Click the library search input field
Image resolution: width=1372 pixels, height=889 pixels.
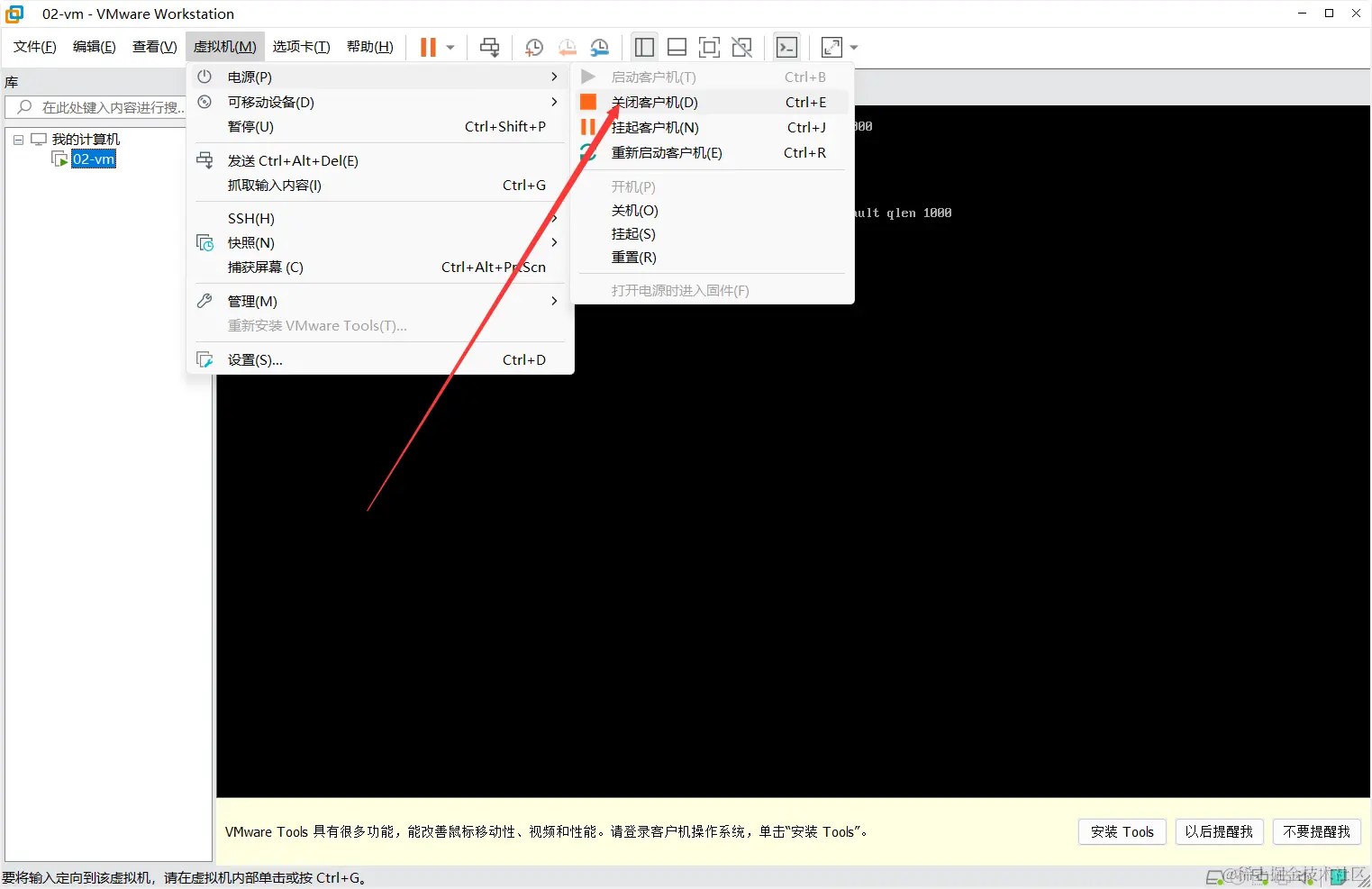pos(96,107)
